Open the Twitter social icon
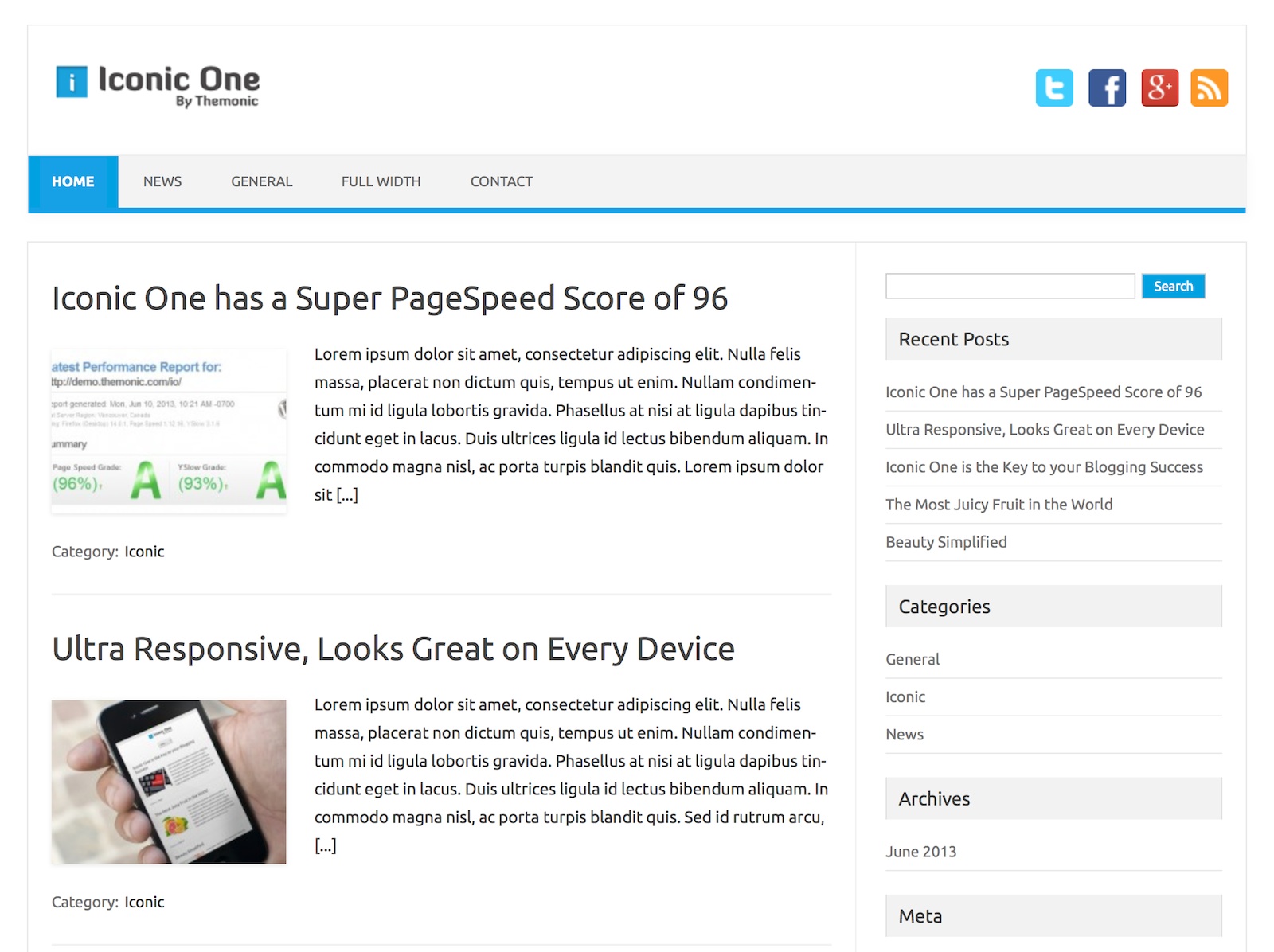The width and height of the screenshot is (1274, 952). 1053,88
